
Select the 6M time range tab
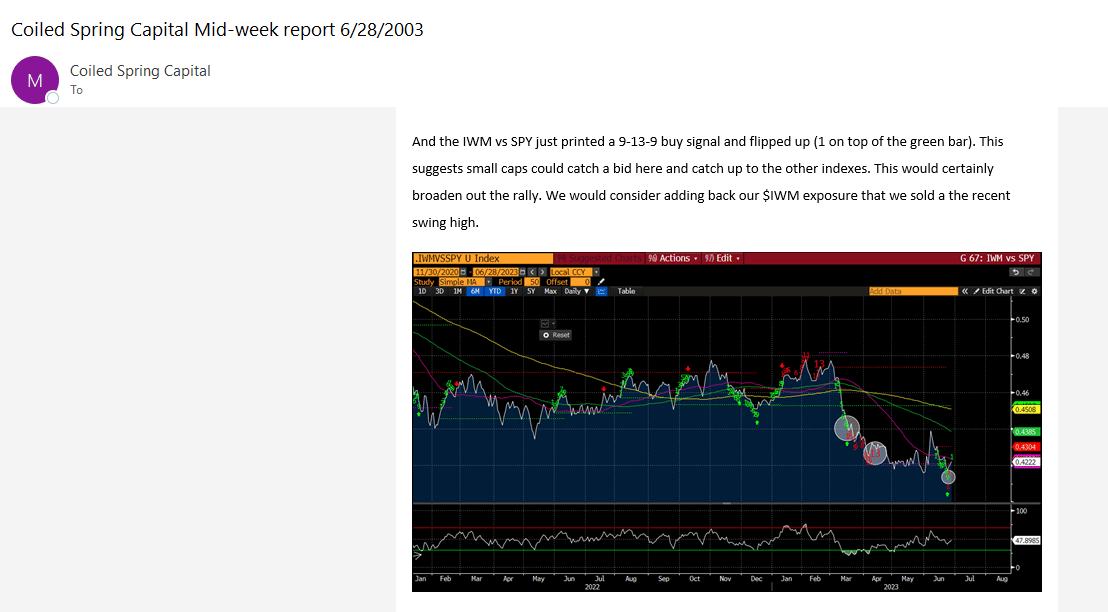point(475,291)
